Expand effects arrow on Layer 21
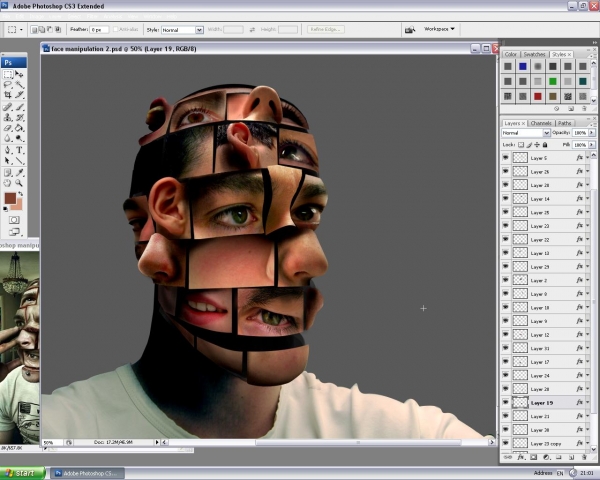This screenshot has width=600, height=480. coord(588,416)
